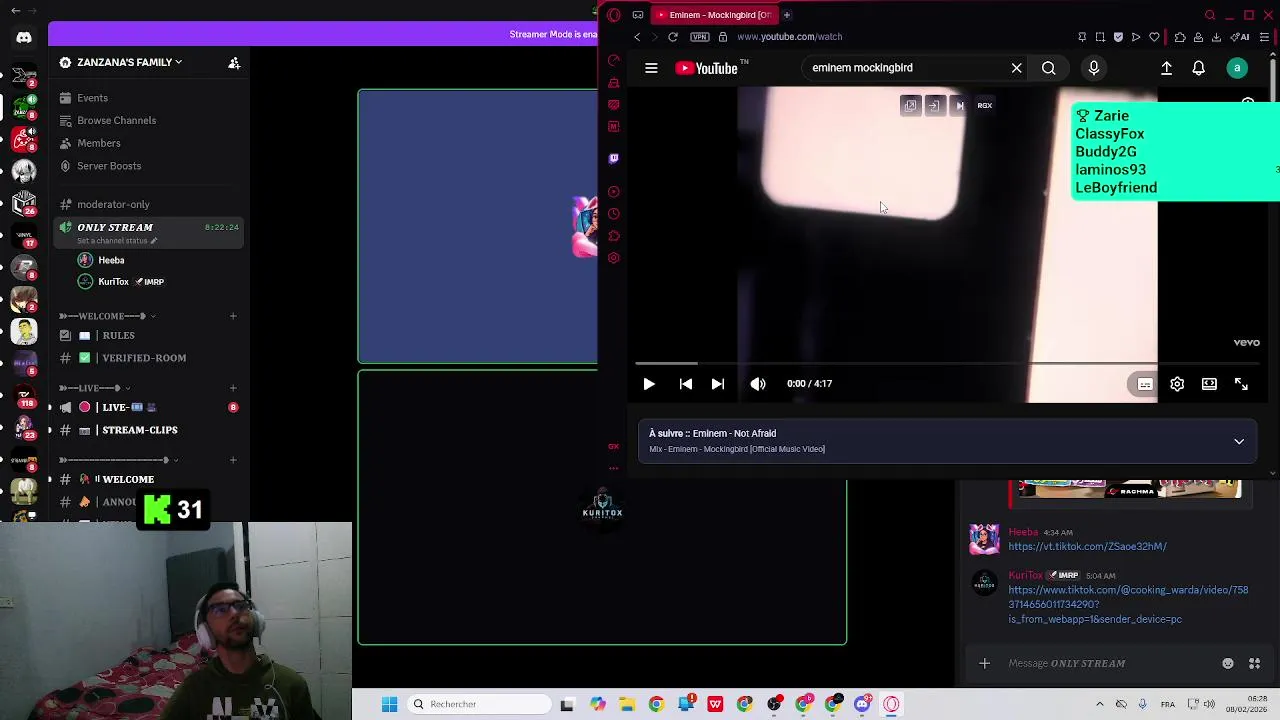Viewport: 1280px width, 720px height.
Task: Open Discord direct messages home icon
Action: click(x=24, y=38)
